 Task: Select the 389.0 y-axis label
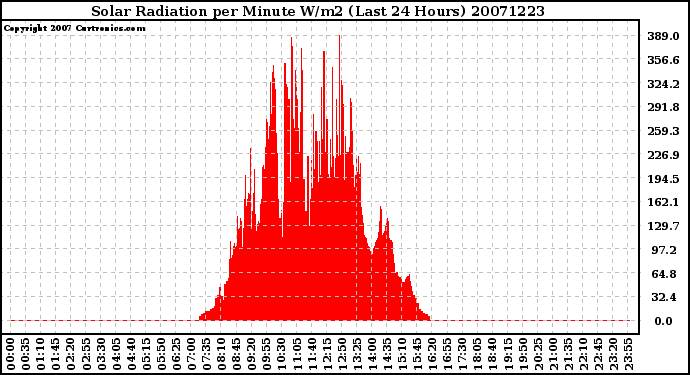pos(663,36)
